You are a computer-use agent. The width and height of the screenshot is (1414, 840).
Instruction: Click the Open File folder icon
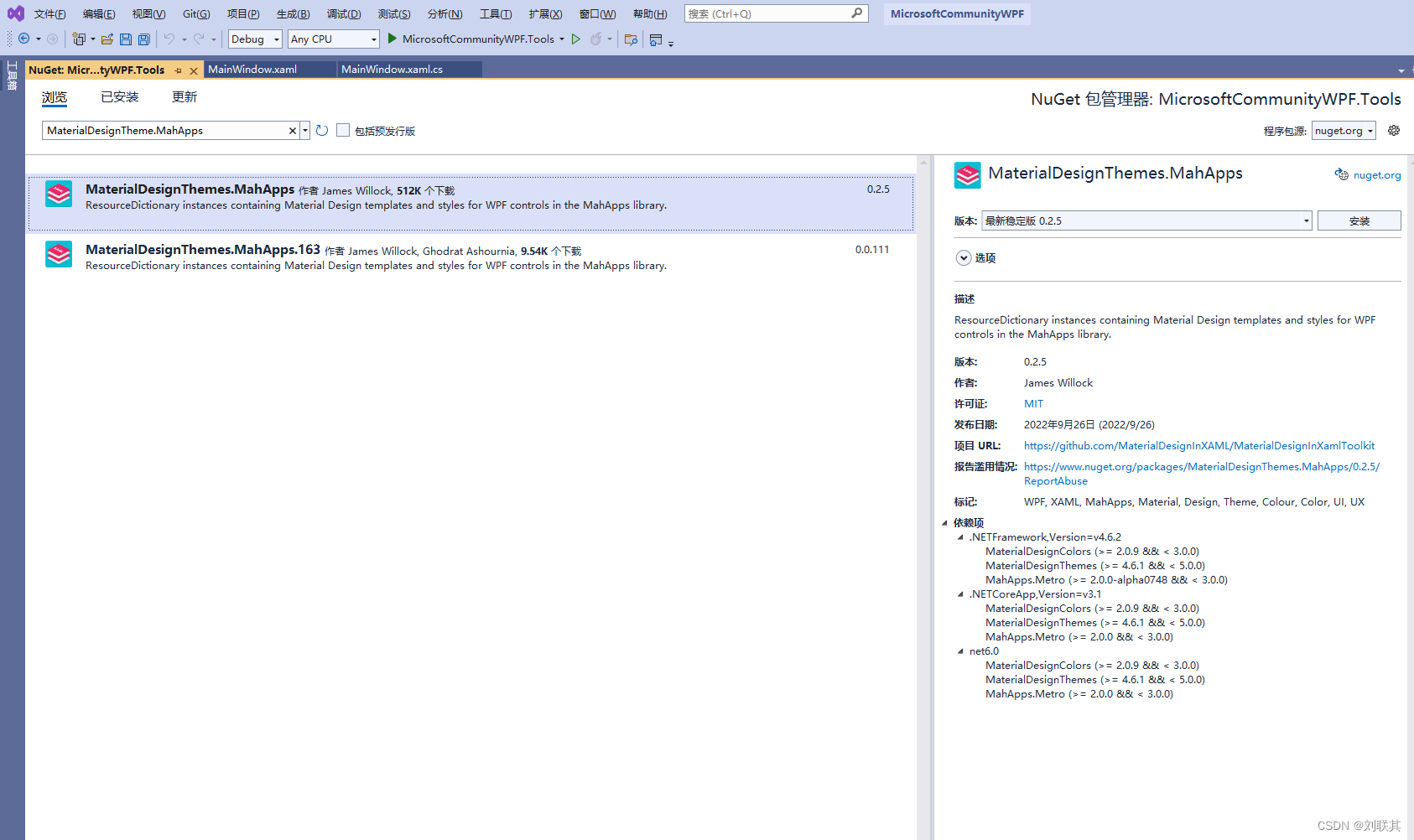[x=107, y=39]
